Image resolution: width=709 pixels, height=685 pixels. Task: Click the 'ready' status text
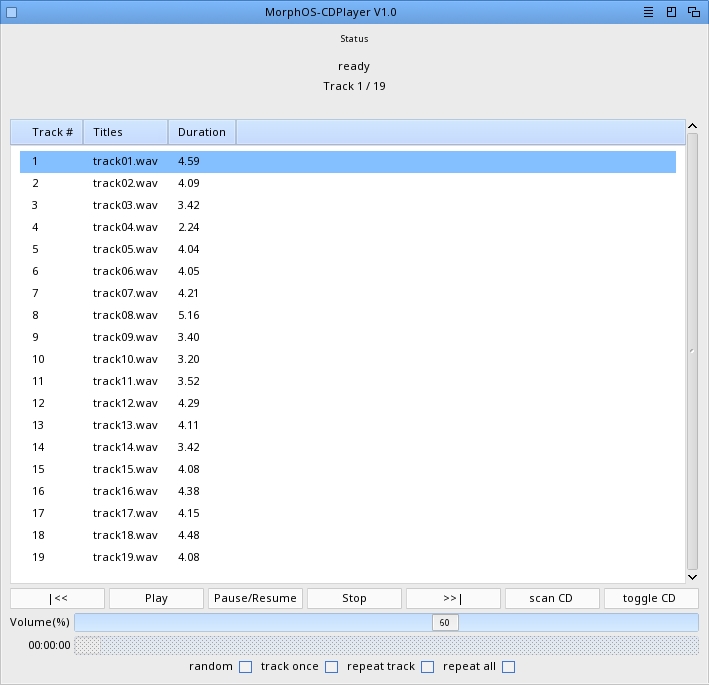(x=354, y=66)
